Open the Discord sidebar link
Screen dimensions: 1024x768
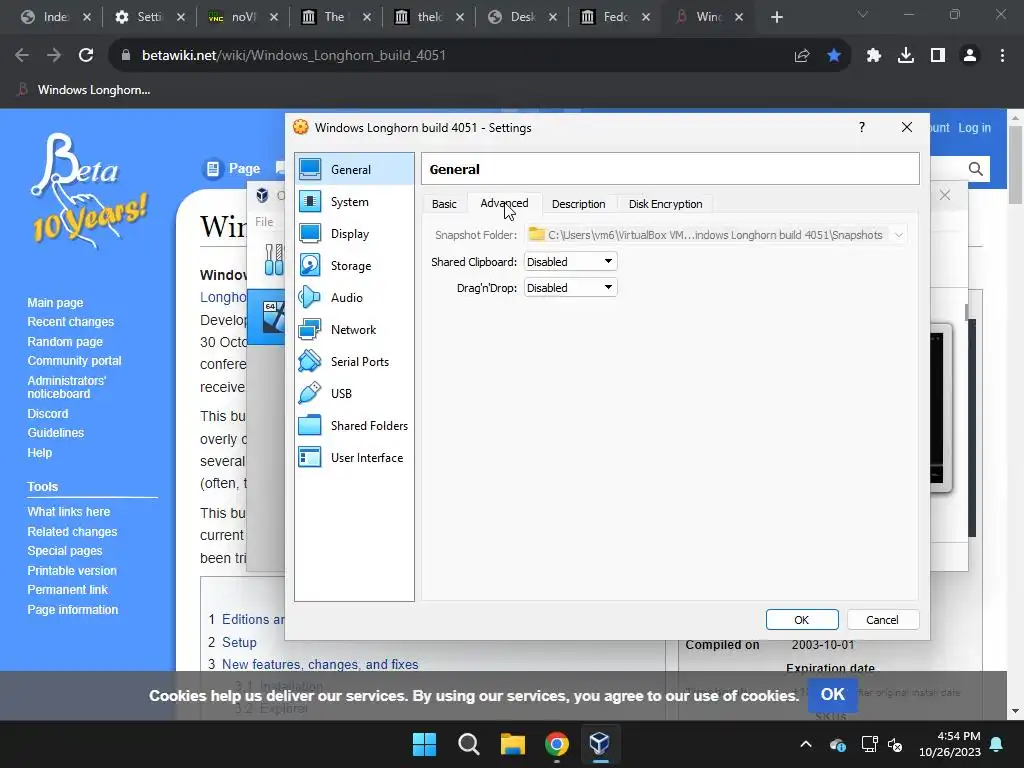[x=48, y=413]
